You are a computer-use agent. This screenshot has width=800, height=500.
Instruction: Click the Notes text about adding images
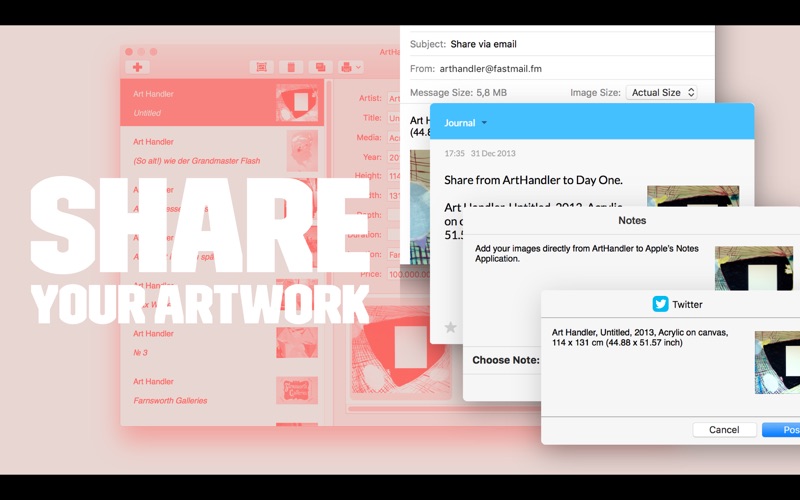[587, 254]
